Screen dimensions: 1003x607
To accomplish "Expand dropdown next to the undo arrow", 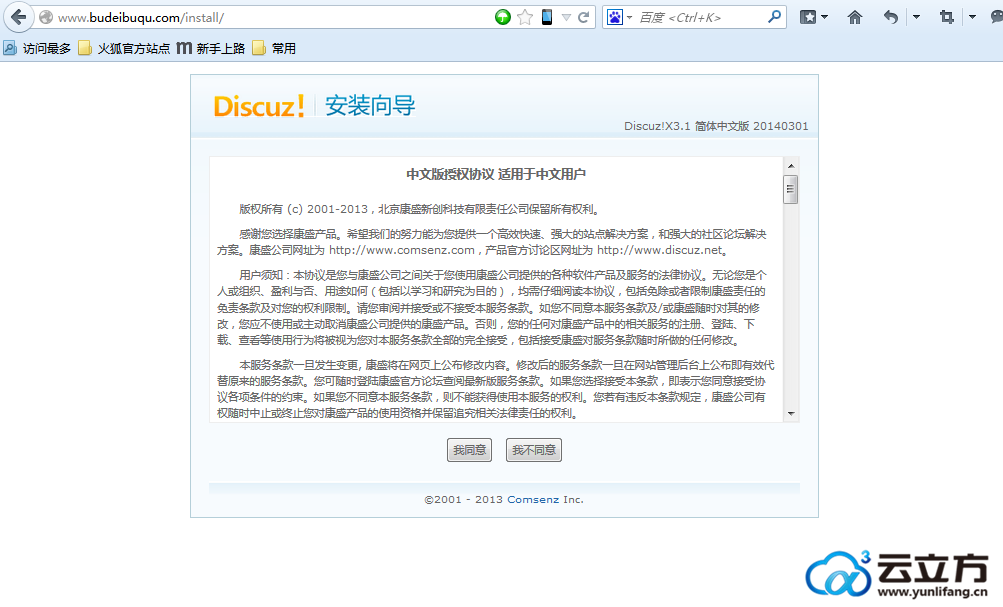I will (x=917, y=17).
